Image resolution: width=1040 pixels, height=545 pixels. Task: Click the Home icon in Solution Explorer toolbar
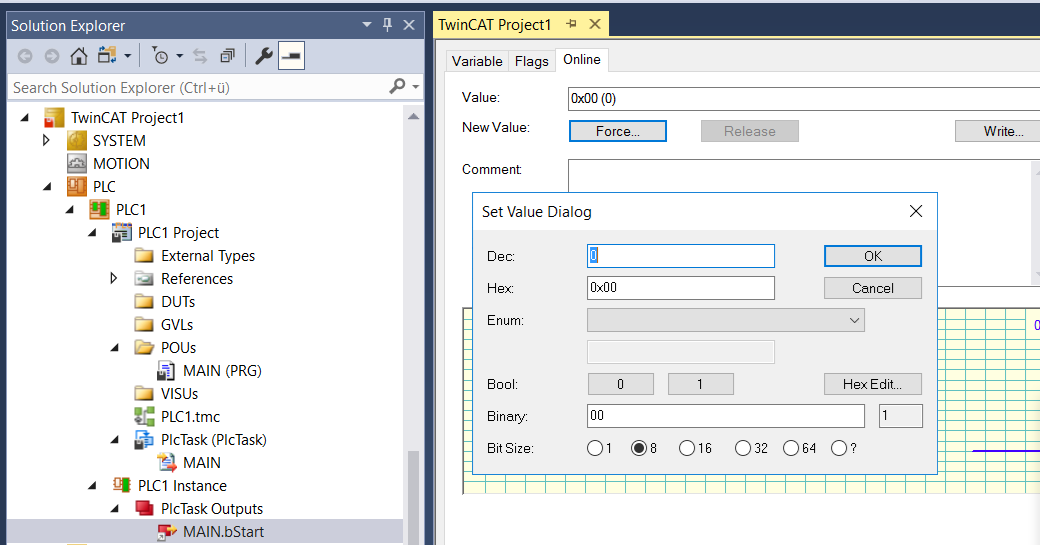78,56
